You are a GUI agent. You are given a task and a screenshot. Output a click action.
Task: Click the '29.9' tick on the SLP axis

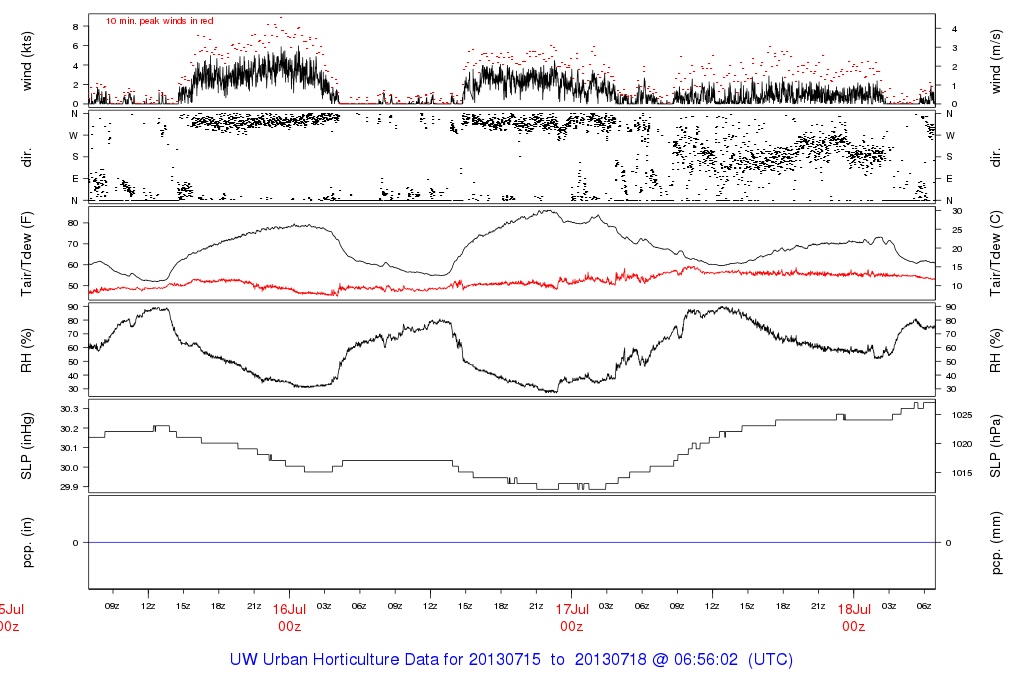click(x=69, y=487)
